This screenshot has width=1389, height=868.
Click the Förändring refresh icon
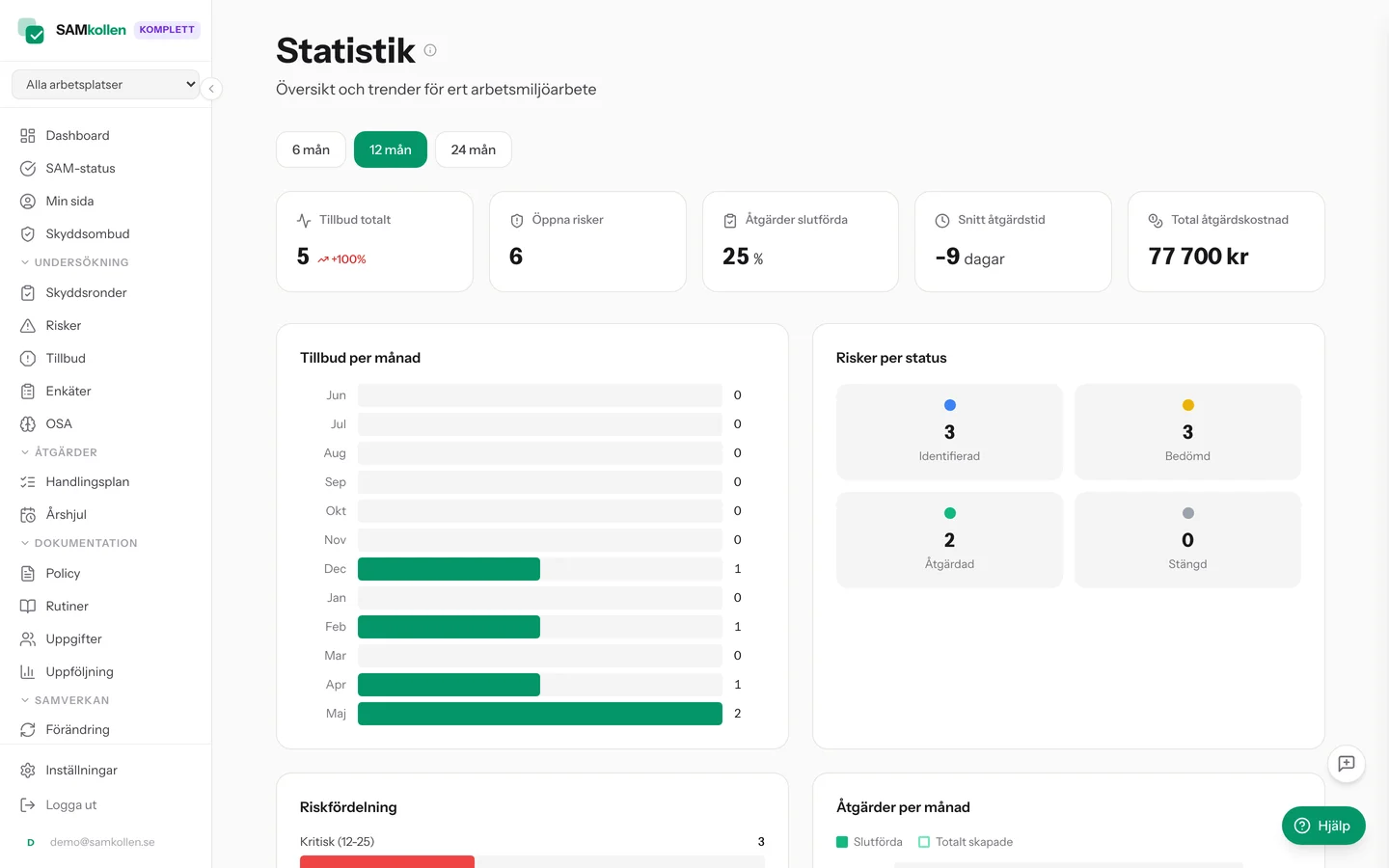point(28,730)
